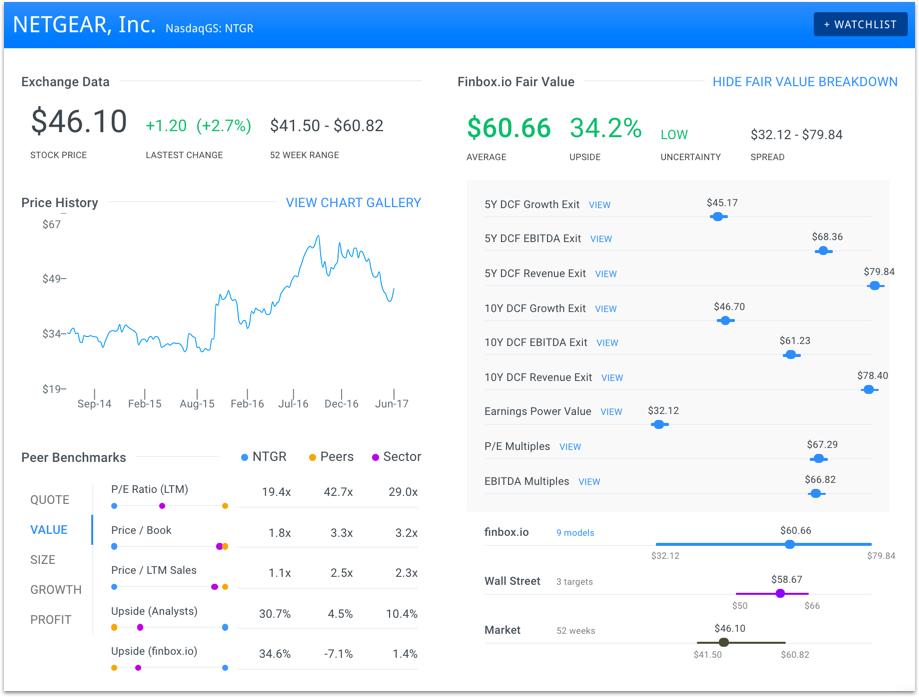Click the $46.70 marker for 10Y DCF Growth Exit
The width and height of the screenshot is (919, 697).
[726, 321]
